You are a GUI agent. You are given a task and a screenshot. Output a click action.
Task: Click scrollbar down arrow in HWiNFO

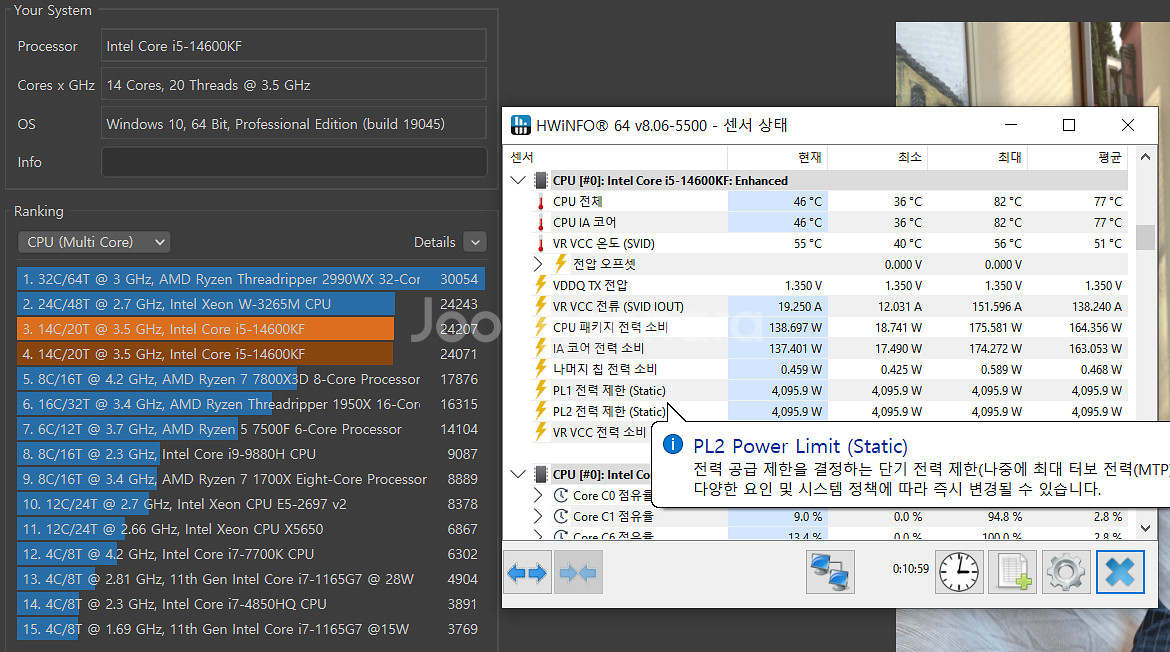1145,528
